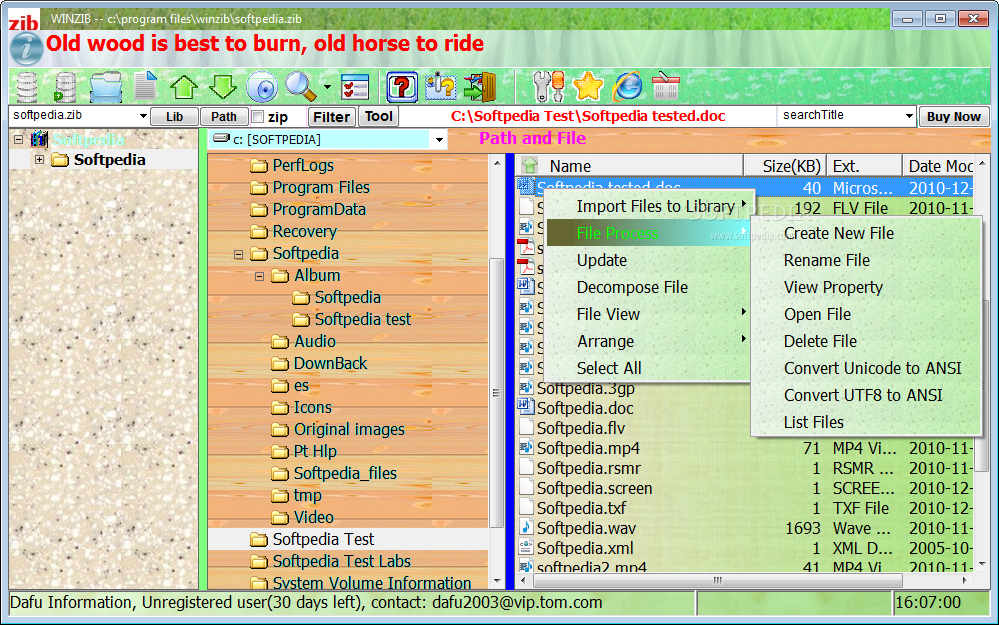Open help with the red question mark icon
Screen dimensions: 999x625
[x=402, y=87]
